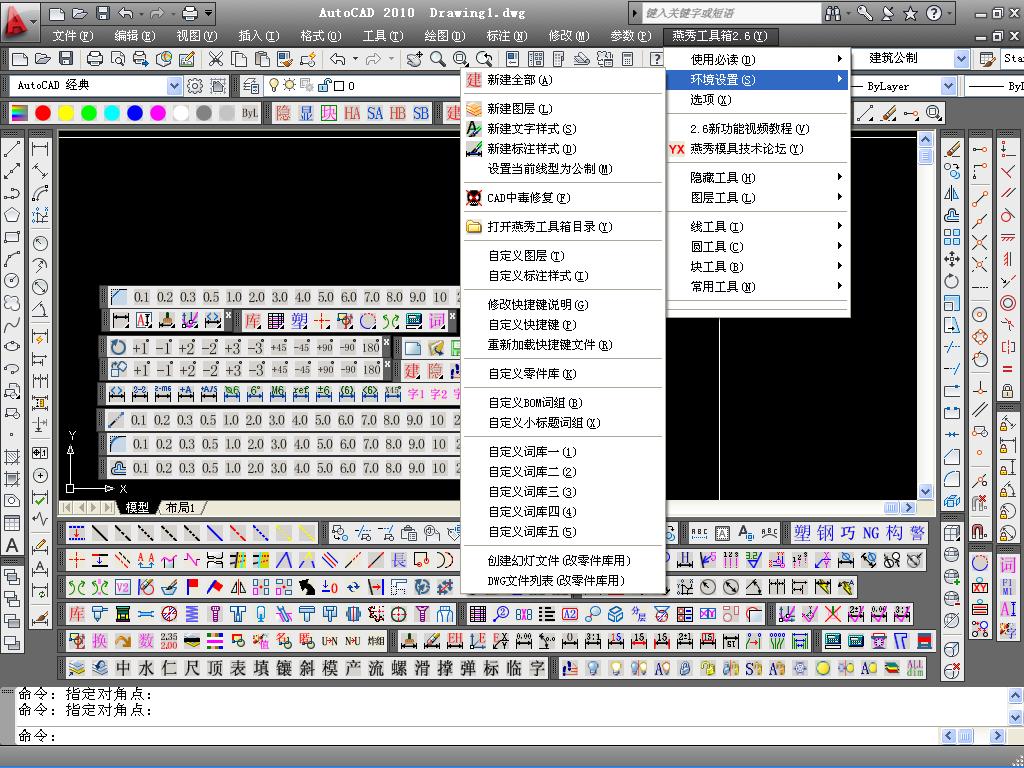Select the Move modify tool
The width and height of the screenshot is (1024, 768).
pos(953,259)
